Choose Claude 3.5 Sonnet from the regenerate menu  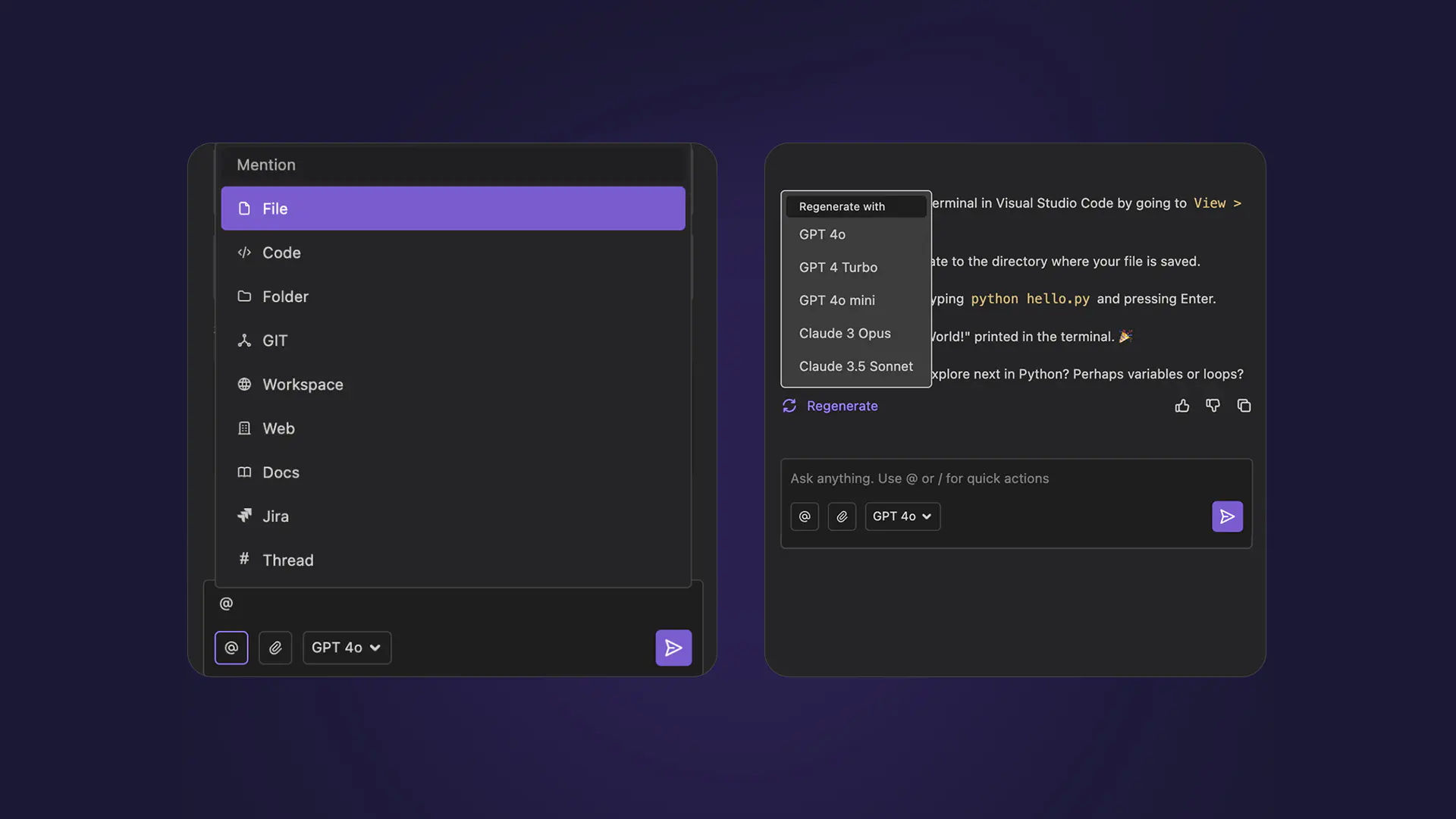[x=856, y=366]
